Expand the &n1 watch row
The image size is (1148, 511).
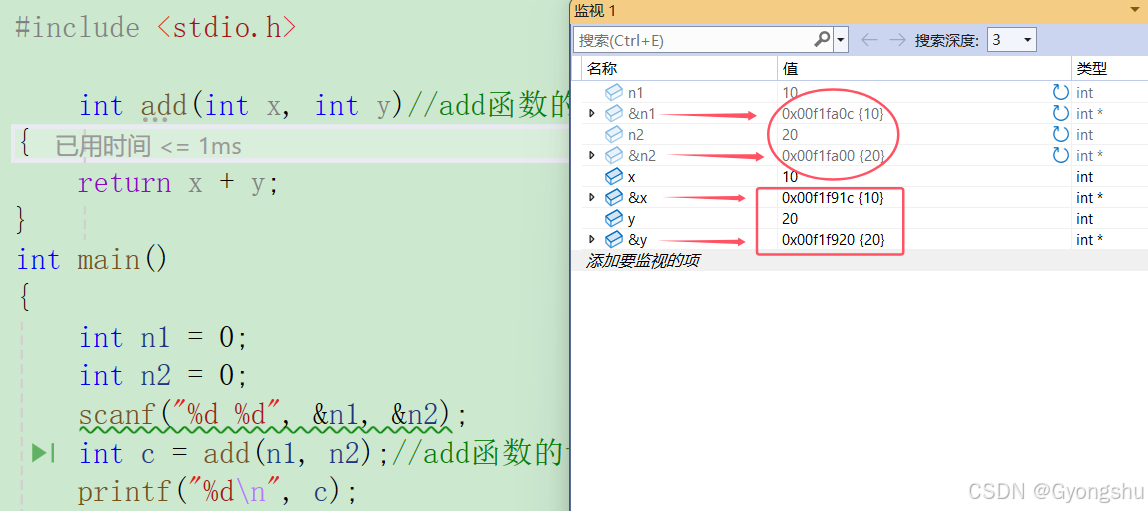[x=592, y=113]
